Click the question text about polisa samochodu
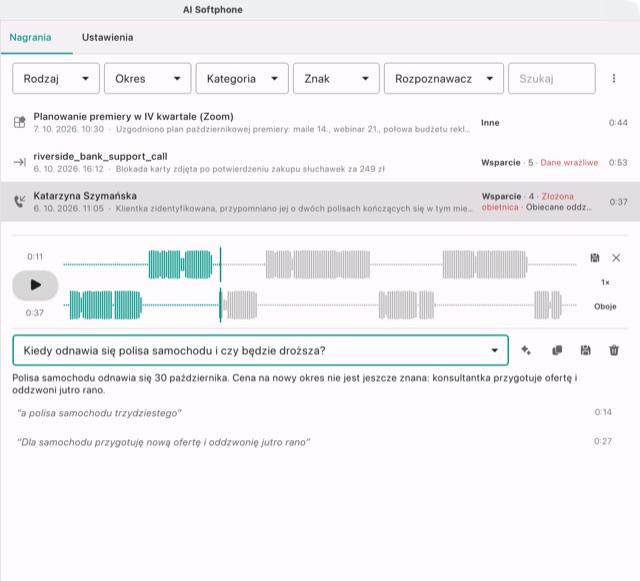 (x=174, y=351)
